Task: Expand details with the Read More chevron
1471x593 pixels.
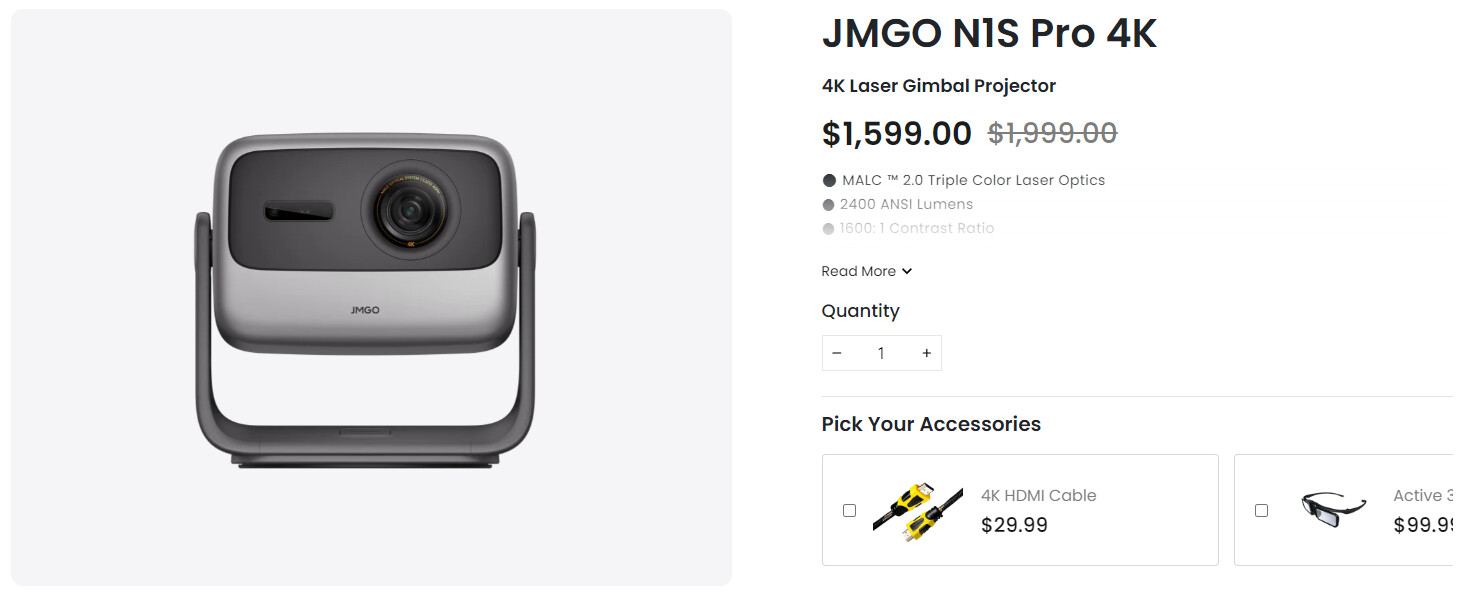Action: click(907, 272)
